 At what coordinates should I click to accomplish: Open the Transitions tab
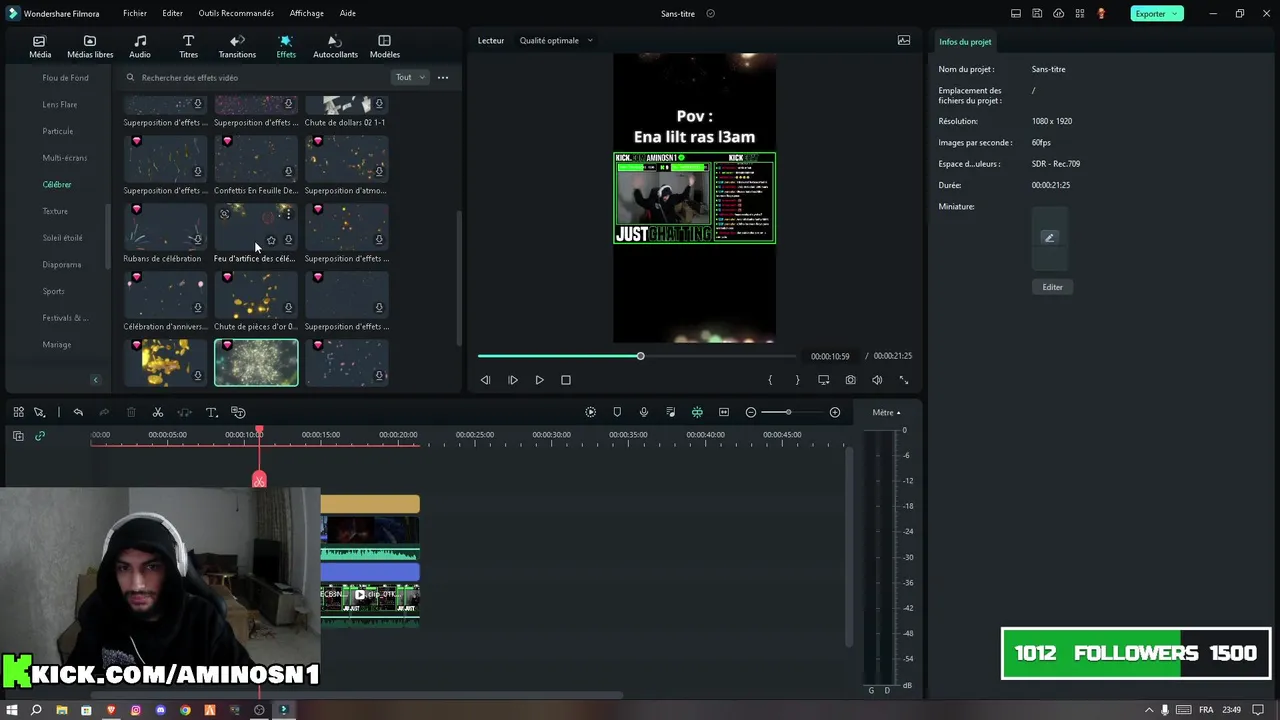237,47
